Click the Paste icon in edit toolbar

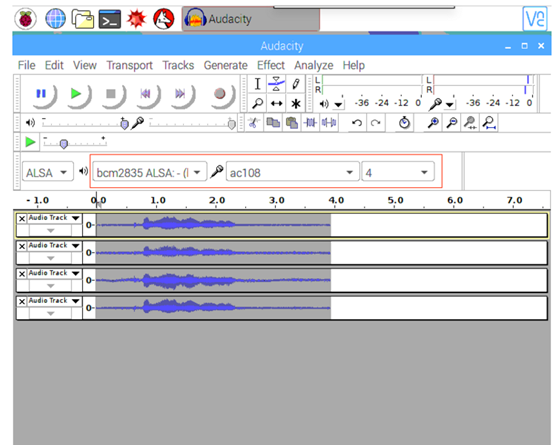[292, 123]
